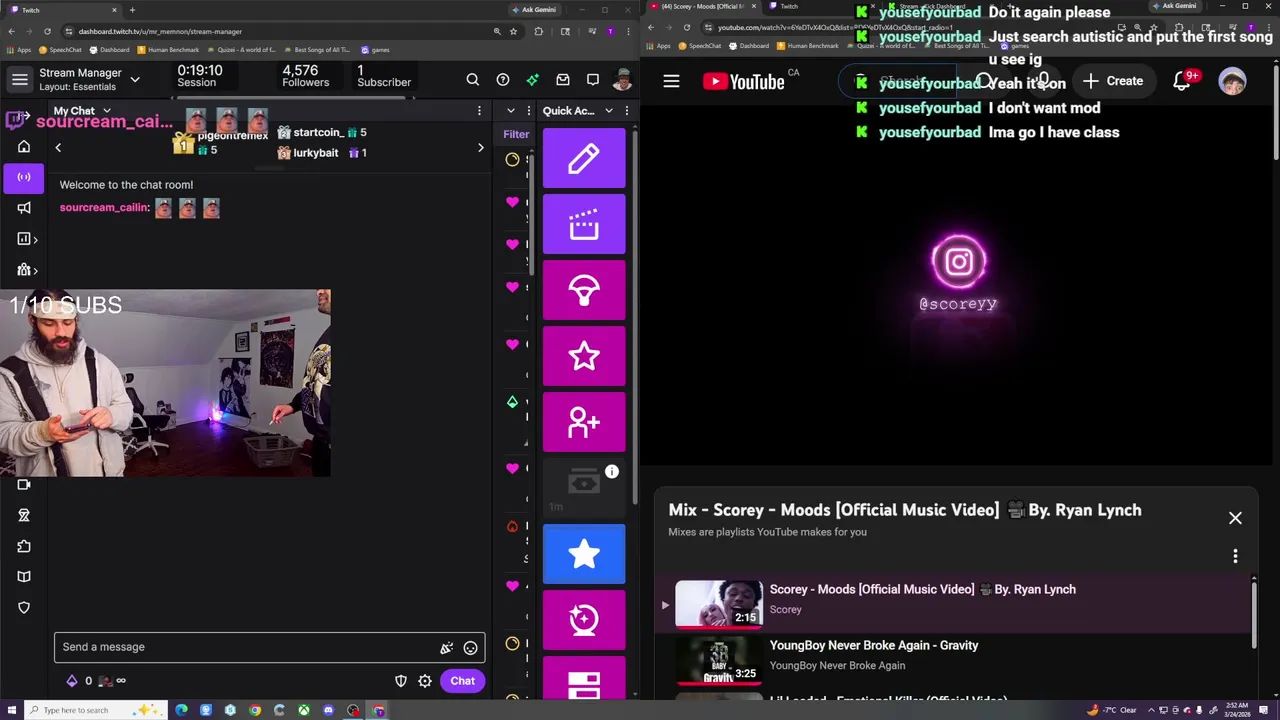Click sourcream_cailin username in chat
The width and height of the screenshot is (1280, 720).
[x=104, y=207]
